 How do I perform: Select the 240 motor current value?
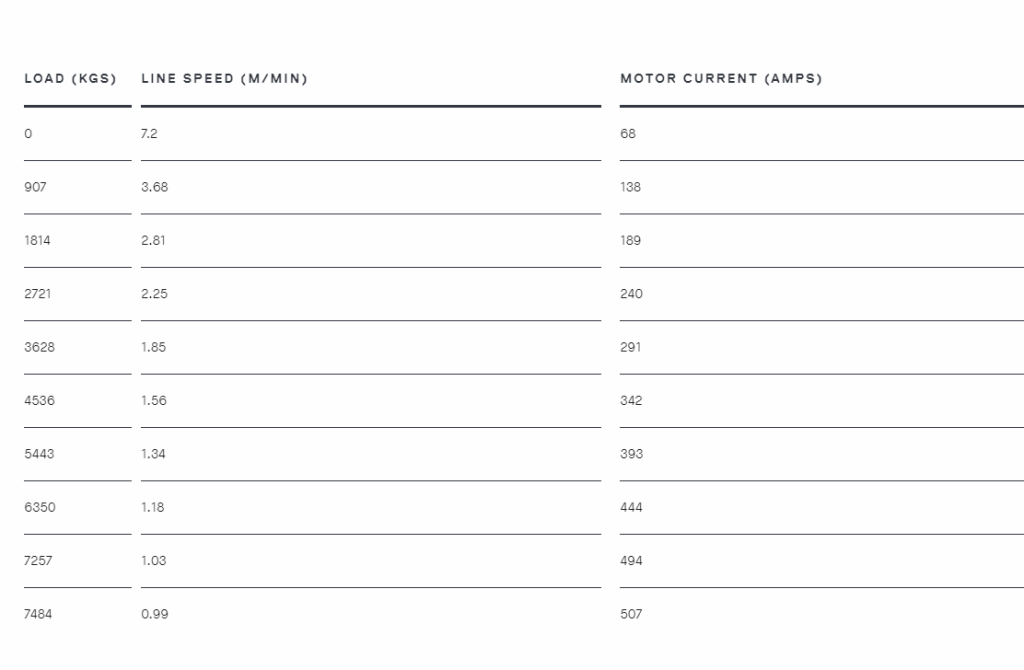point(632,294)
